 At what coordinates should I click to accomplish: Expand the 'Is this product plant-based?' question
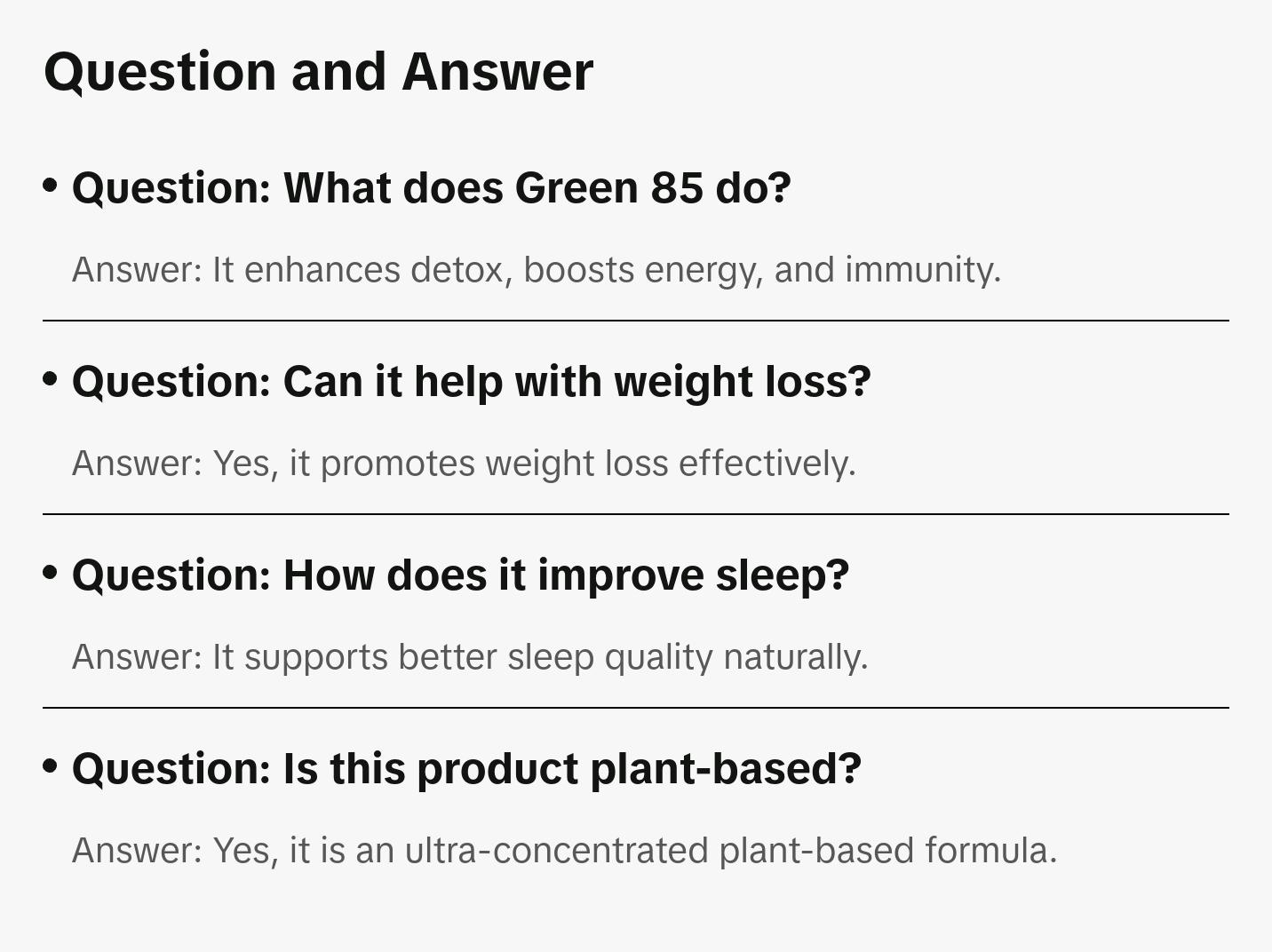[466, 769]
